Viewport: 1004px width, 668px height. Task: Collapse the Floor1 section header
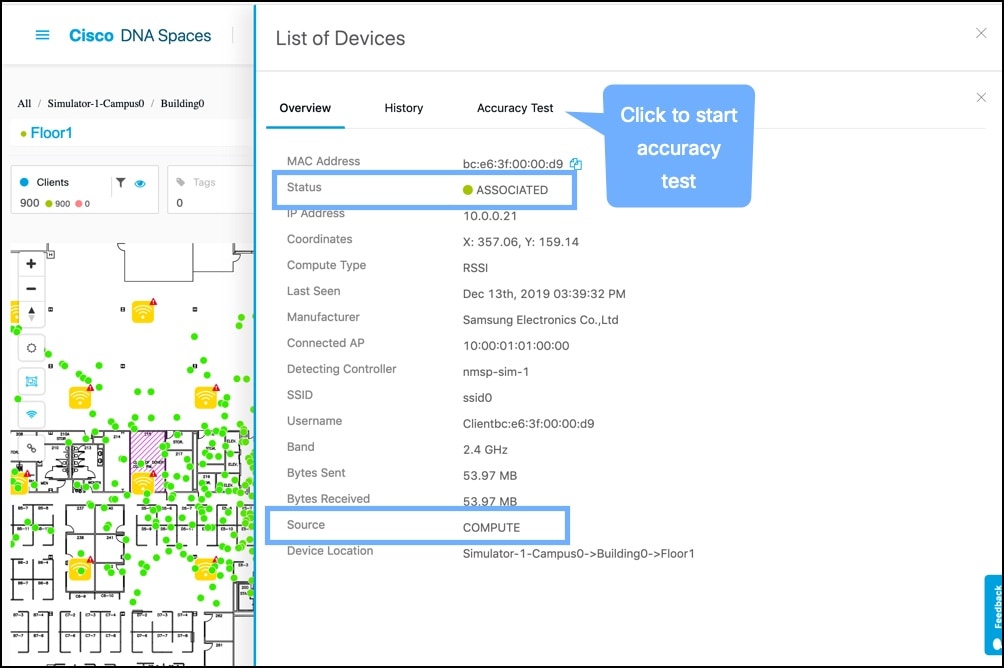point(50,132)
